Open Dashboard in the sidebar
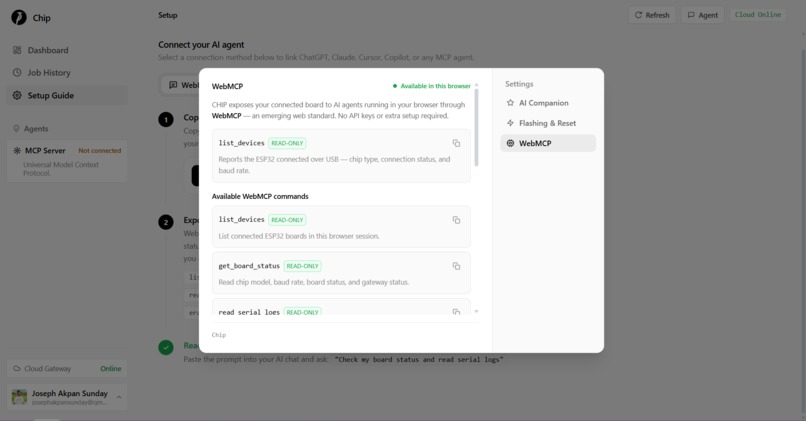Viewport: 806px width, 421px height. tap(67, 50)
